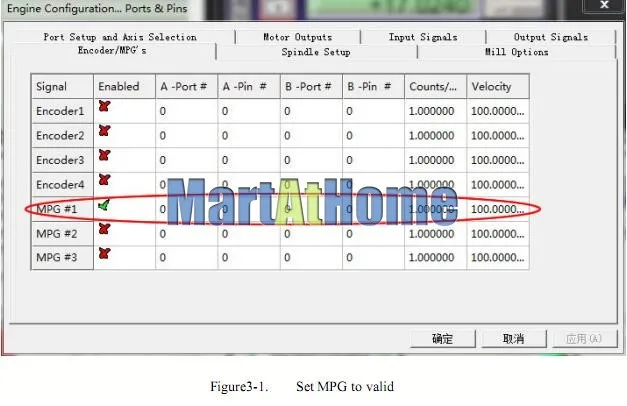Switch to Motor Outputs tab

pos(298,37)
